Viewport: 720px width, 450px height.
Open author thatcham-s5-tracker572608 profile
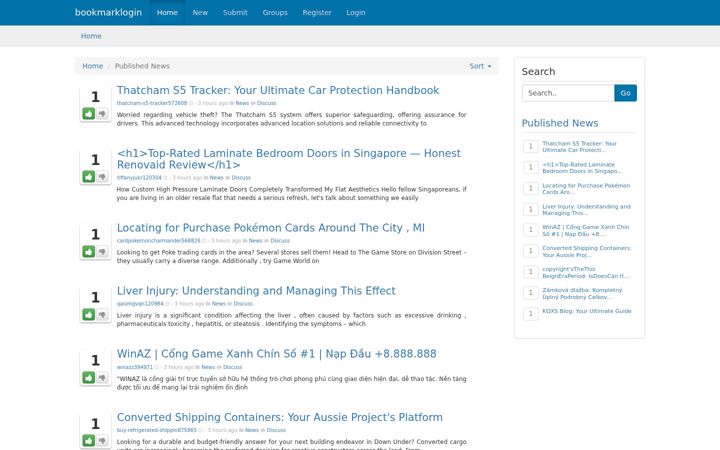pyautogui.click(x=152, y=103)
